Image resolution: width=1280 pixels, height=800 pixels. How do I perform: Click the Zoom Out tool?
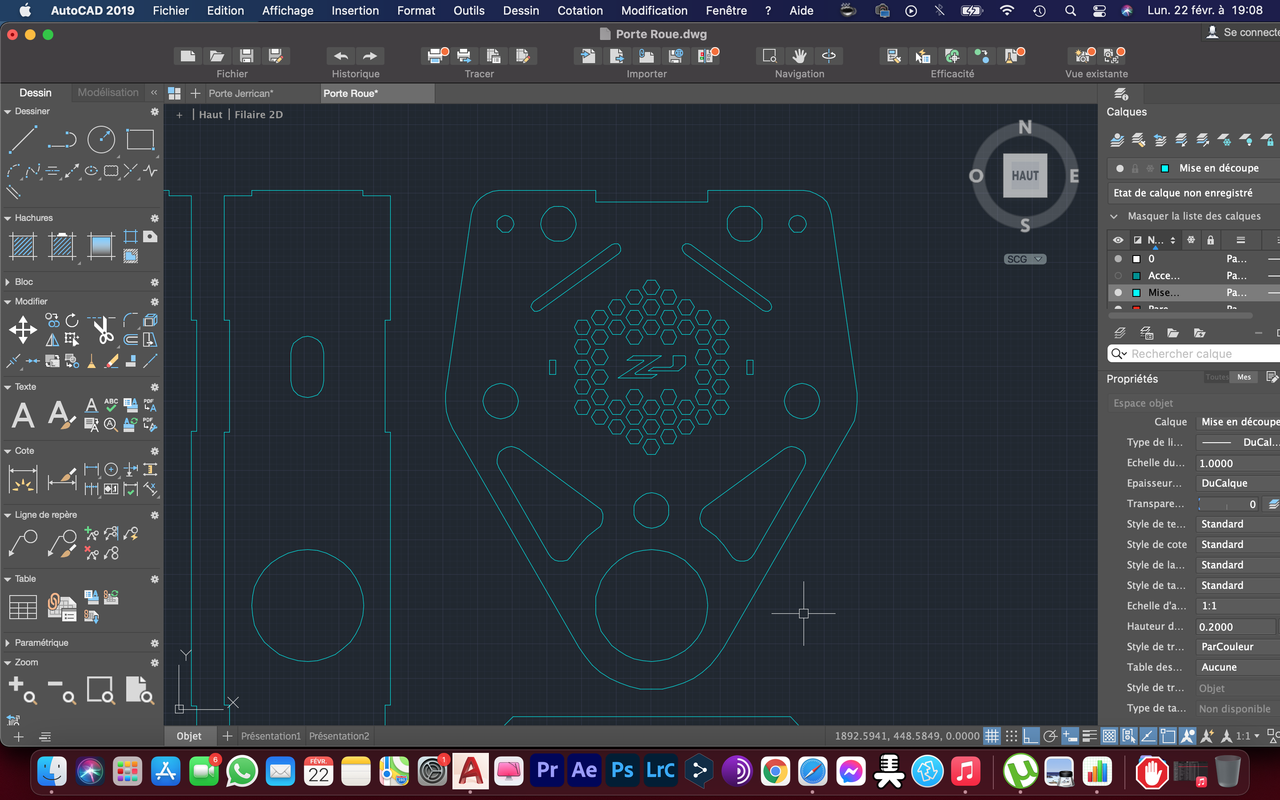click(x=62, y=689)
